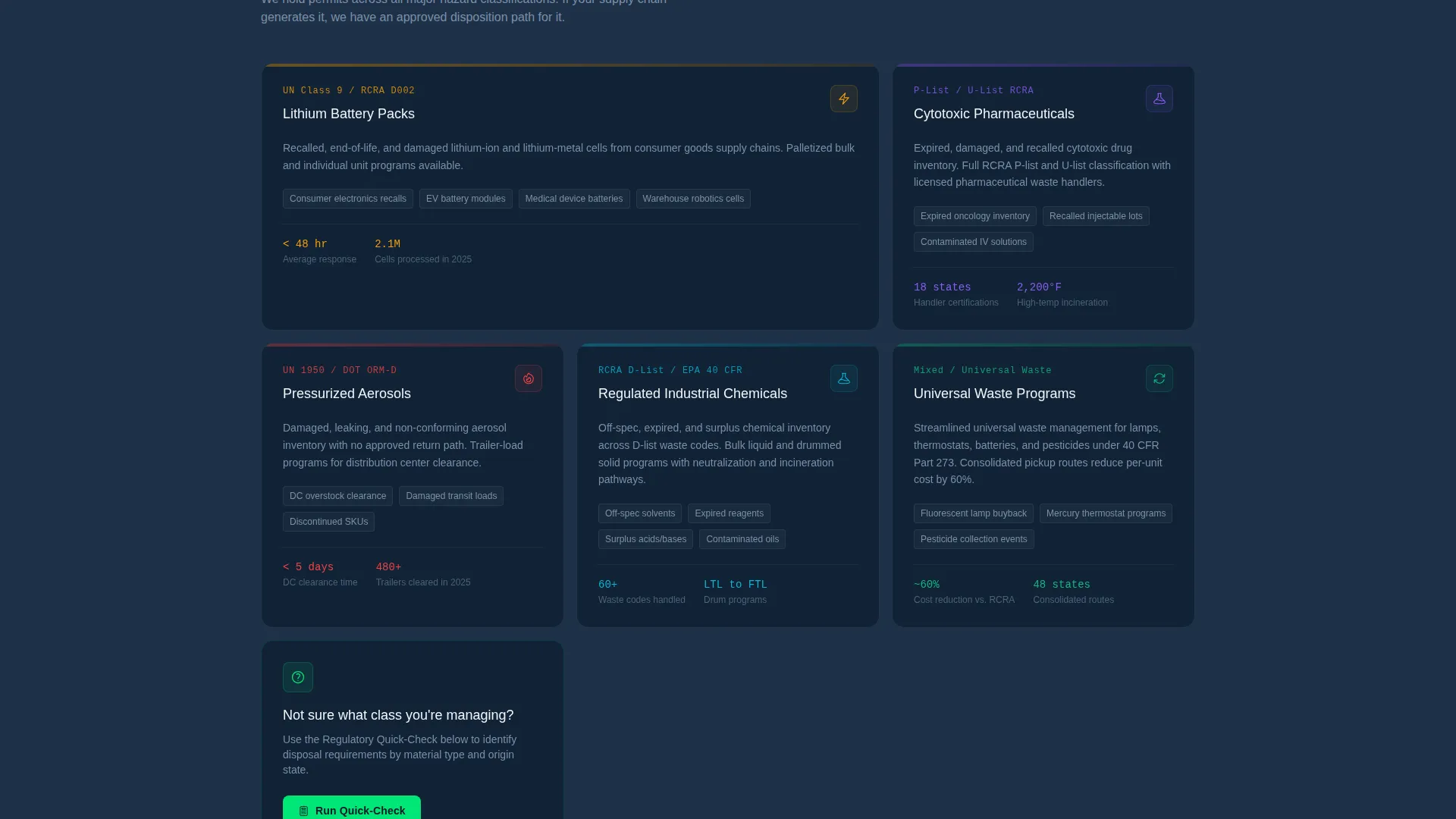Click the Contaminated IV solutions tag
This screenshot has height=819, width=1456.
pyautogui.click(x=974, y=242)
